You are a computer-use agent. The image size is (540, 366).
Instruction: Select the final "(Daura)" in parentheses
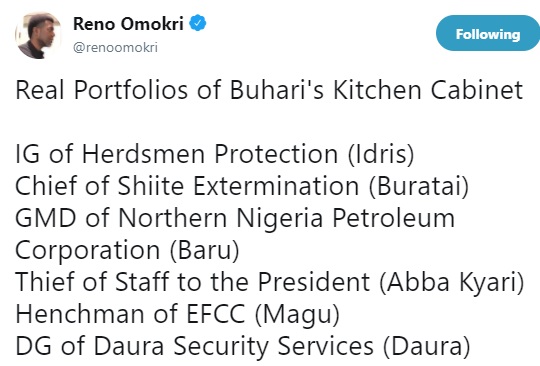(427, 346)
